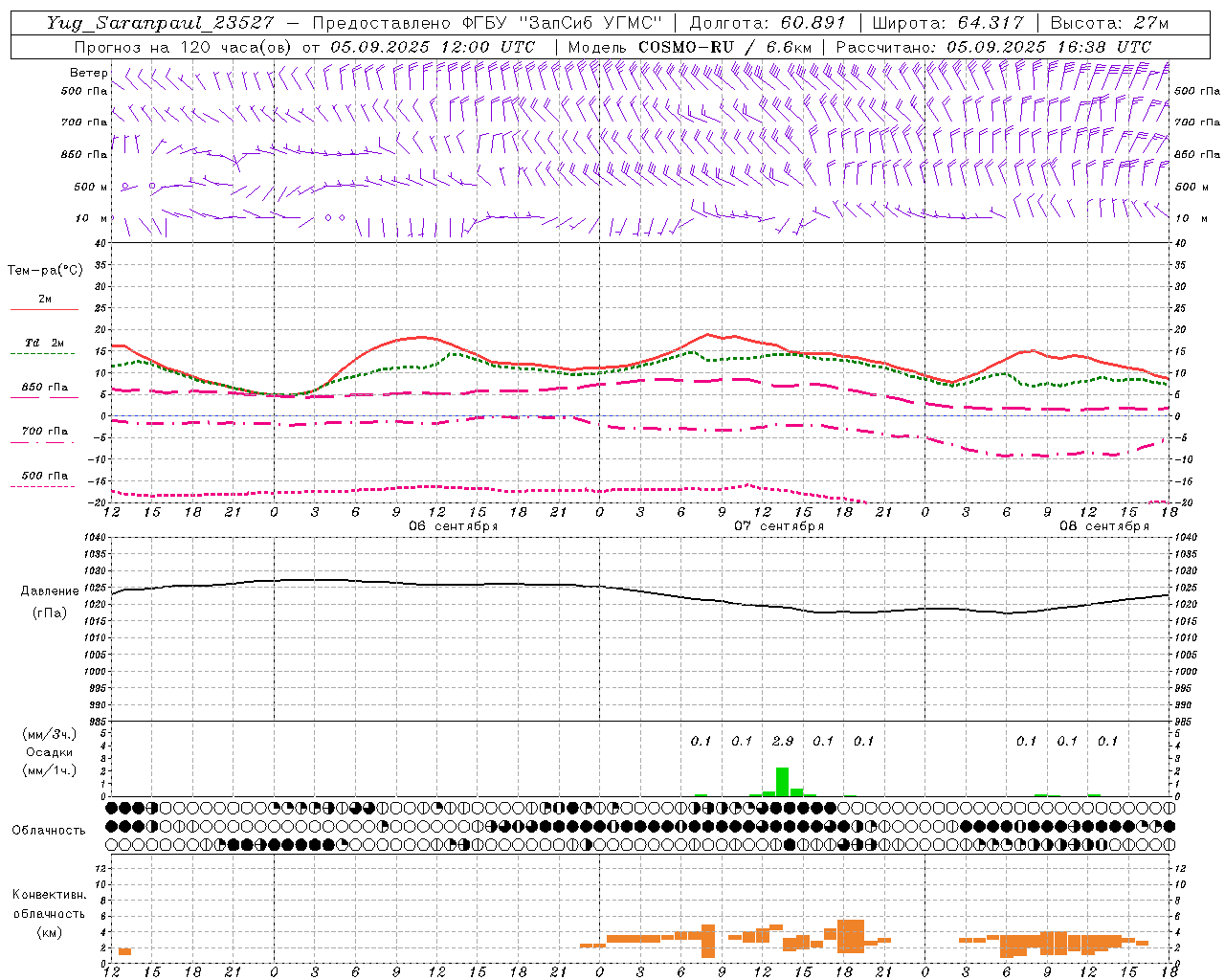Click the Ветер panel label
Screen dimensions: 1225x980
click(x=88, y=73)
